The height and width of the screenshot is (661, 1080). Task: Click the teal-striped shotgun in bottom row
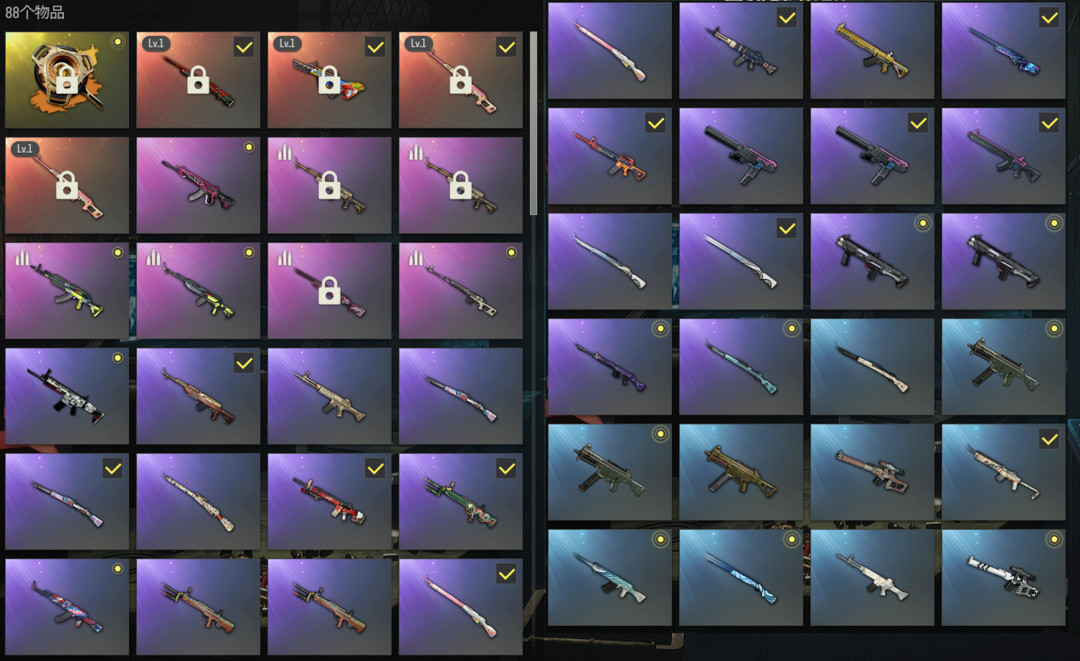(x=740, y=577)
